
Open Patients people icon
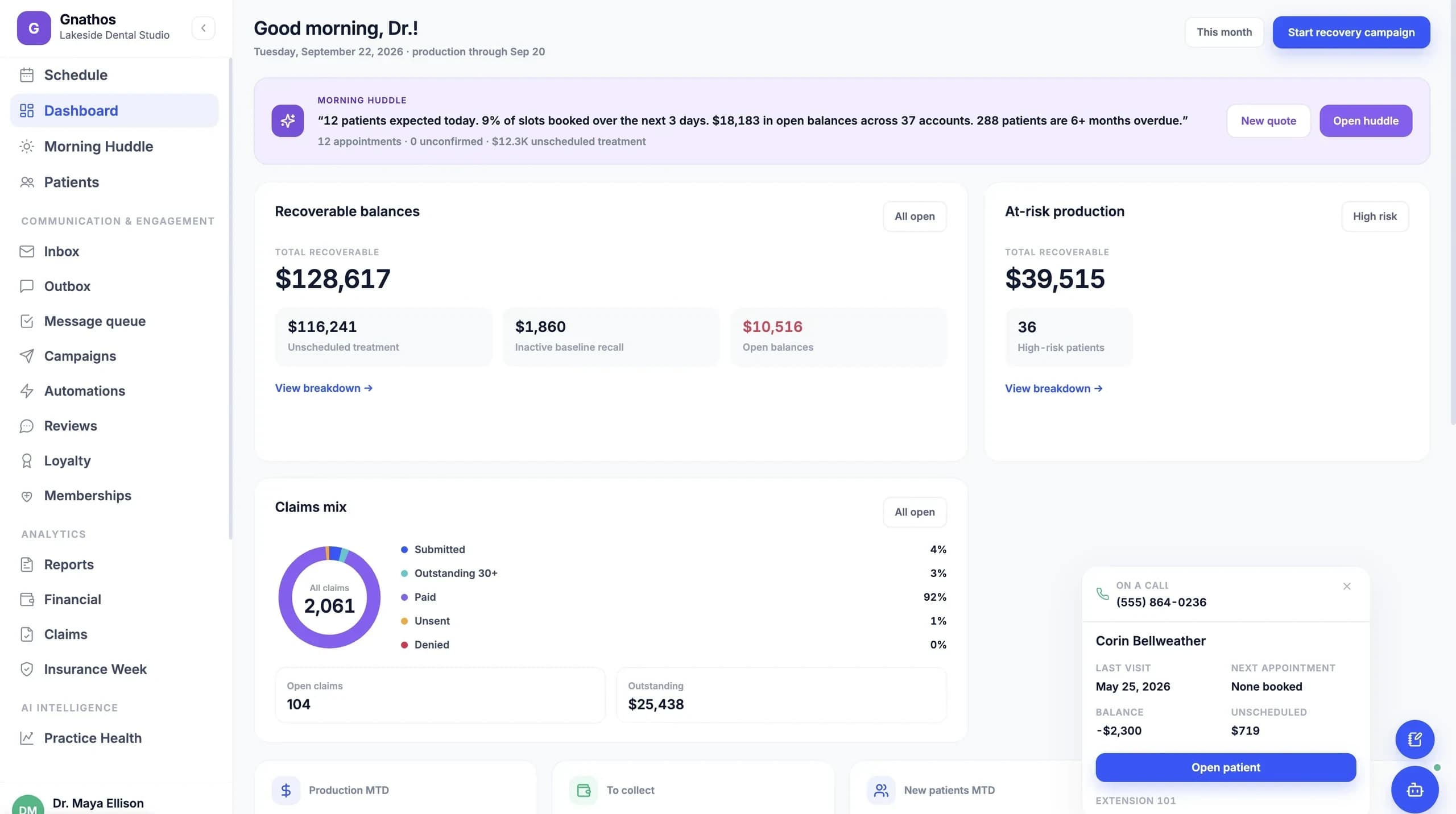pyautogui.click(x=27, y=182)
